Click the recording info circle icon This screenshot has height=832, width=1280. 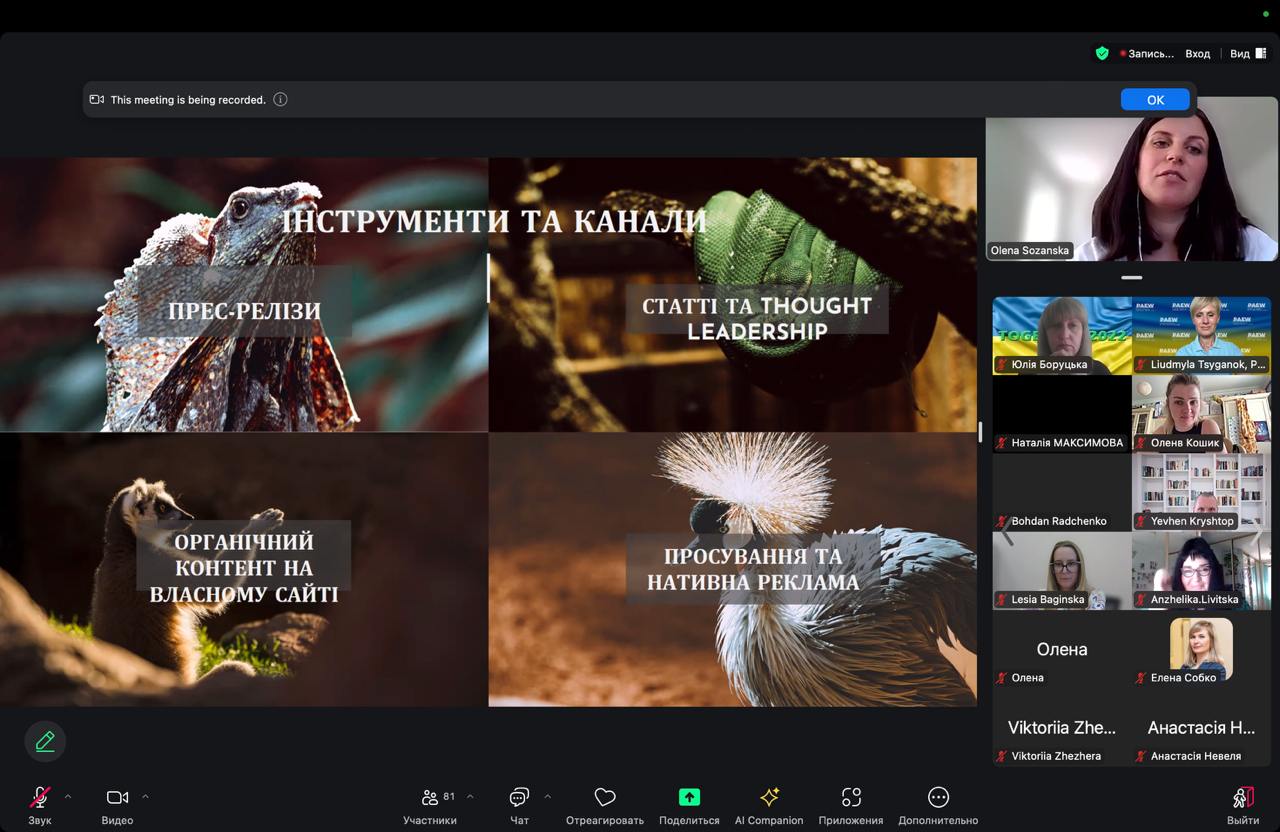point(280,99)
